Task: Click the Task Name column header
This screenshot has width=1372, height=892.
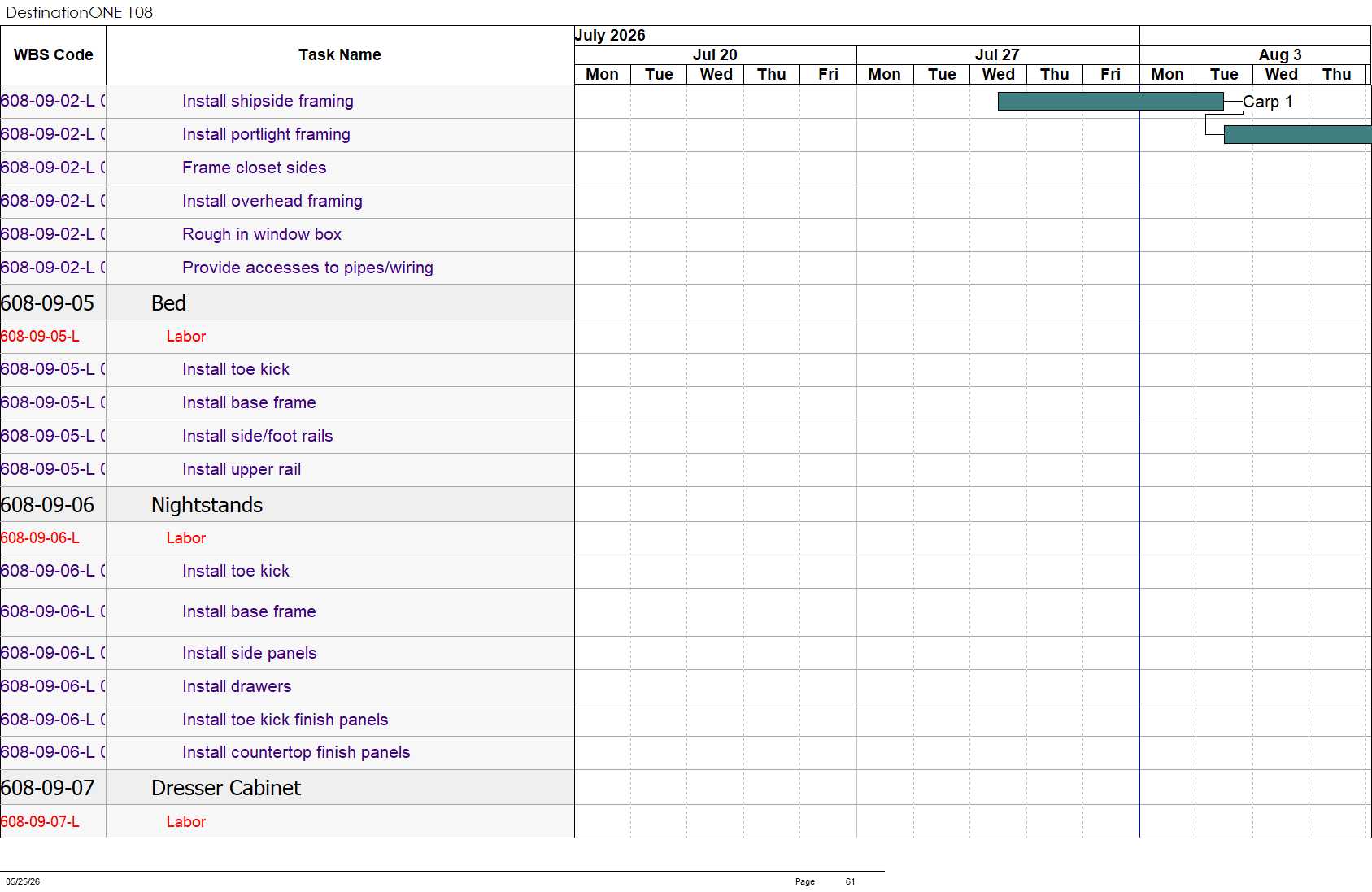Action: (340, 55)
